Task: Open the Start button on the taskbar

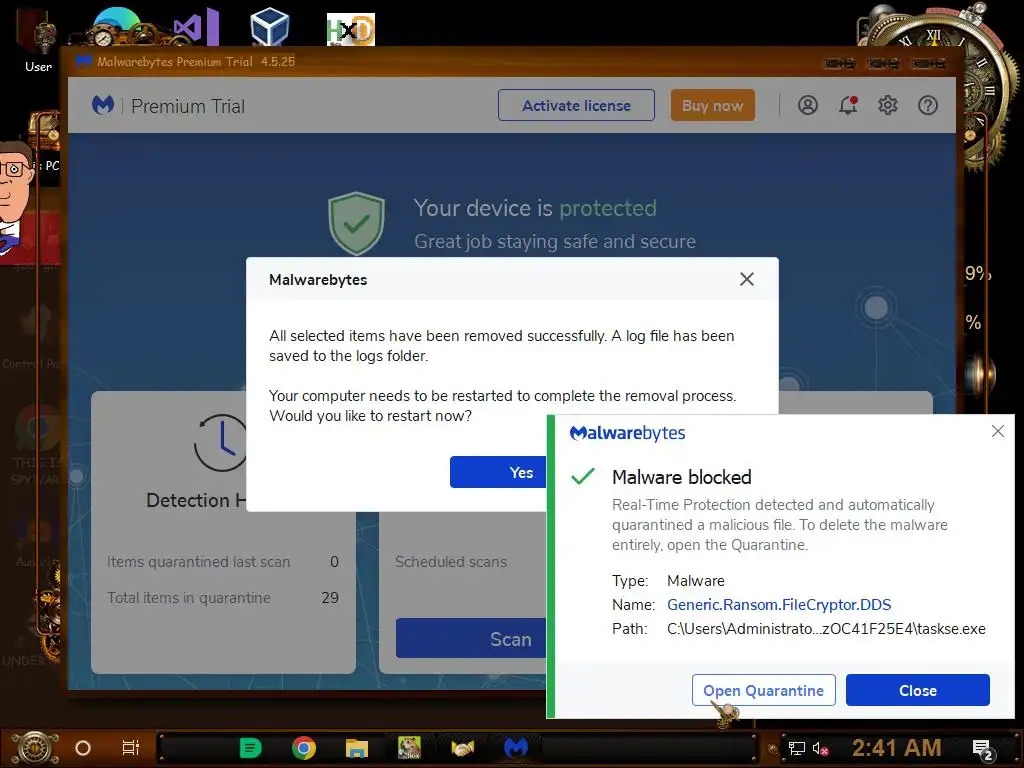Action: tap(33, 748)
